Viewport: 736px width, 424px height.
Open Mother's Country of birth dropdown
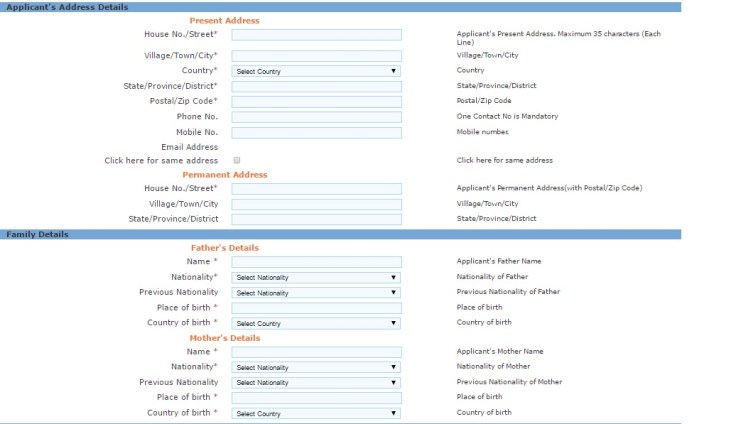(x=316, y=413)
